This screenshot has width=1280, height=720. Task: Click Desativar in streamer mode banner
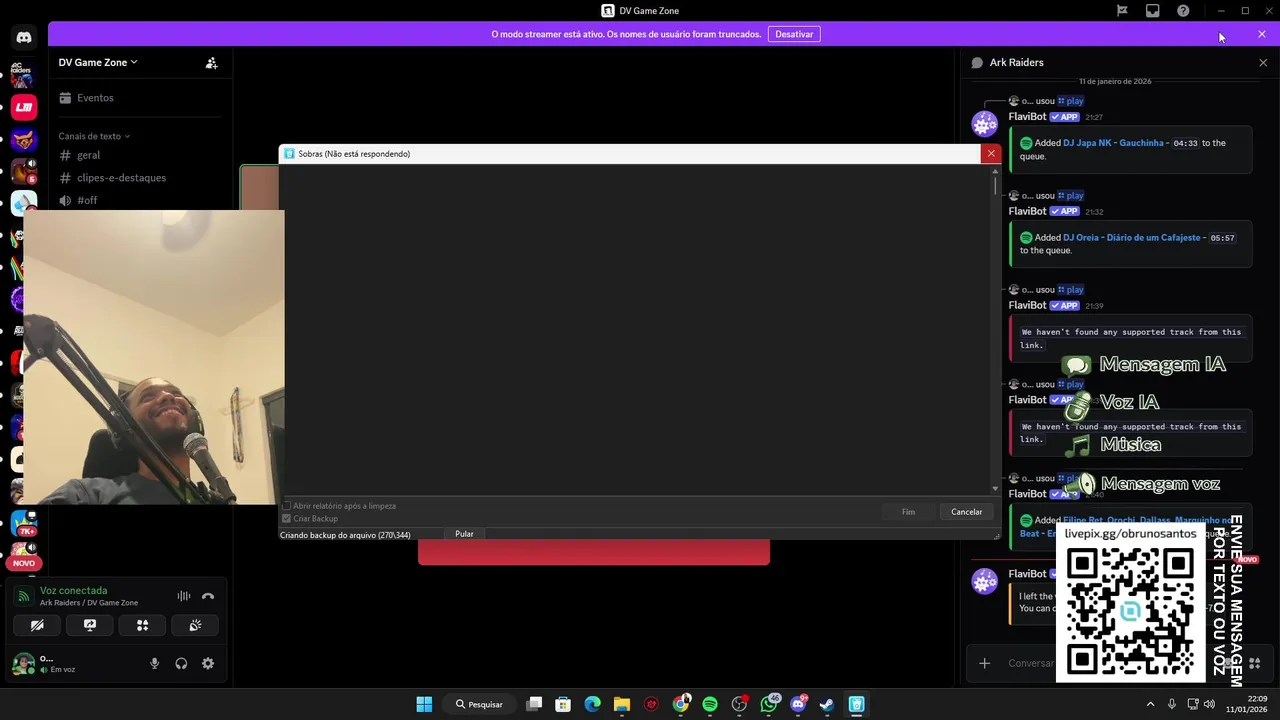tap(794, 34)
